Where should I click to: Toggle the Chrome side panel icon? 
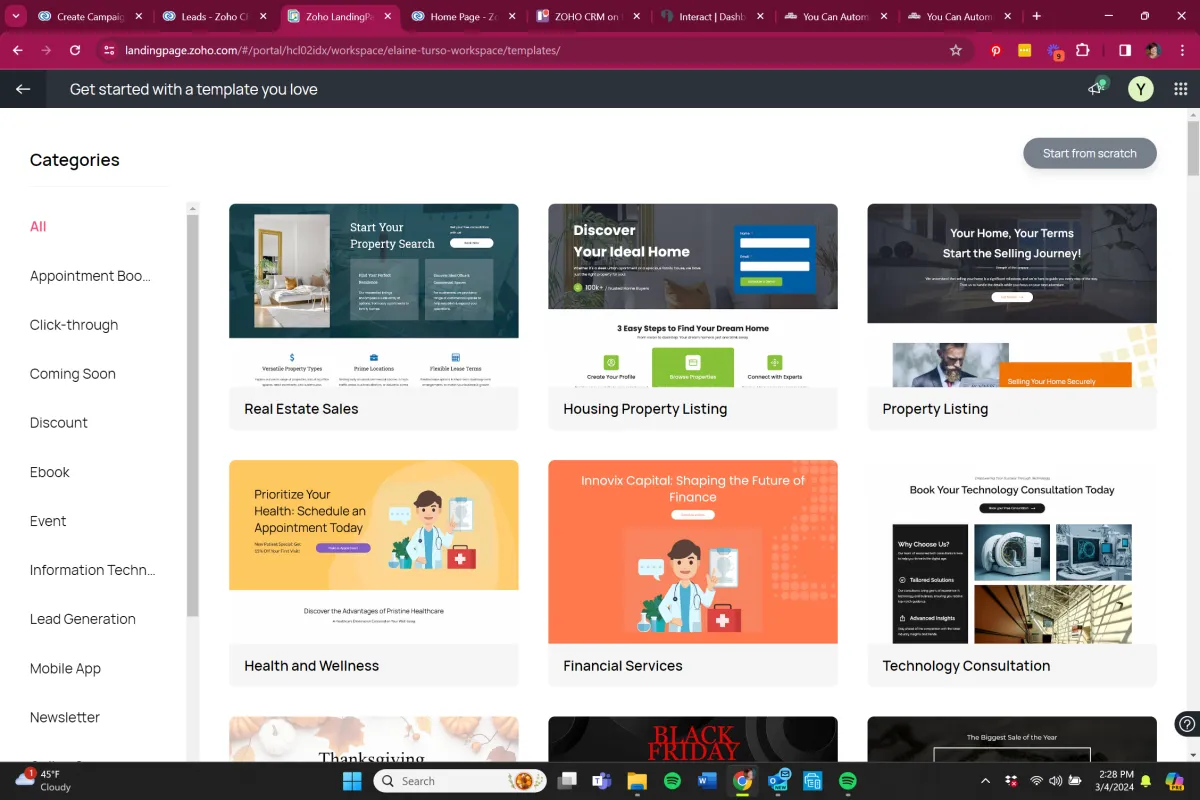(x=1125, y=50)
